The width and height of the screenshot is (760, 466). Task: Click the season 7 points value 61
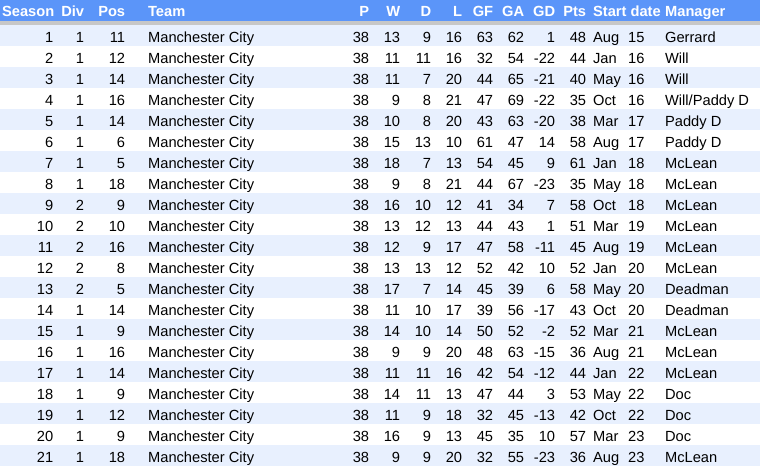point(577,163)
